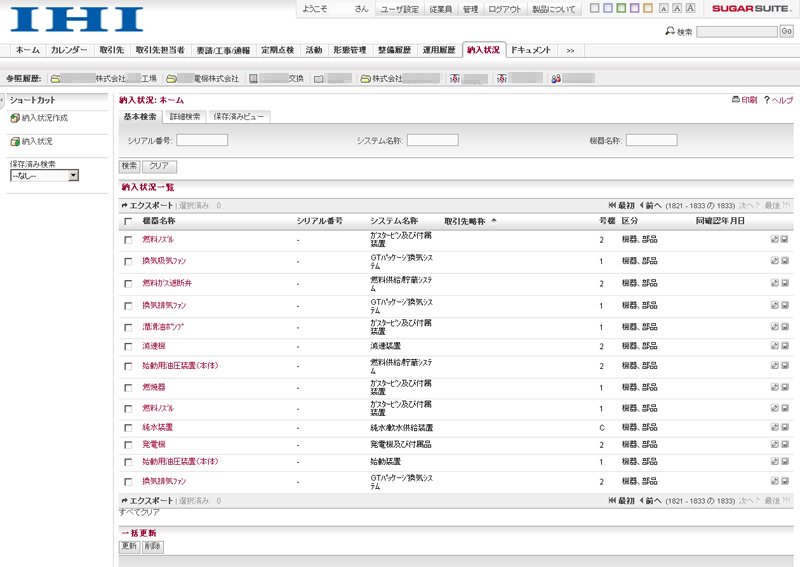Viewport: 800px width, 567px height.
Task: Click the detail view icon for 発電機 row
Action: pos(785,444)
